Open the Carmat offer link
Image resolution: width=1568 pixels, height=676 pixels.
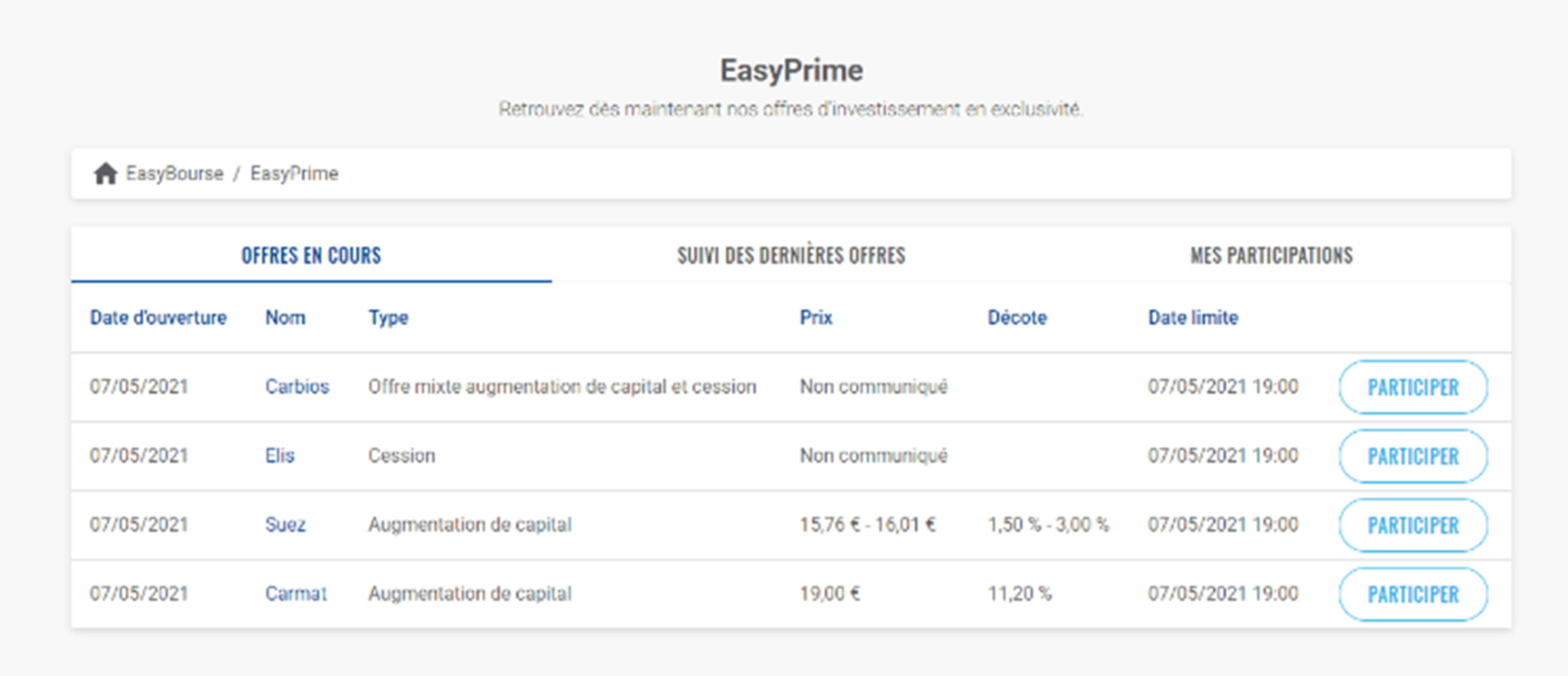coord(296,593)
